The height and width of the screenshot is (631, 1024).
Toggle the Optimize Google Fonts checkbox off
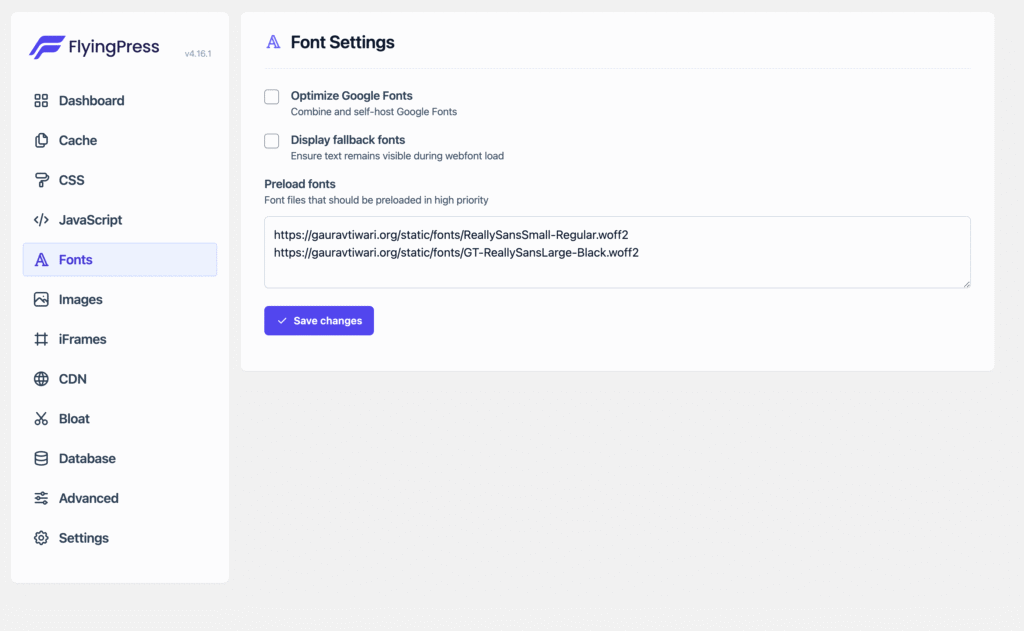tap(271, 96)
